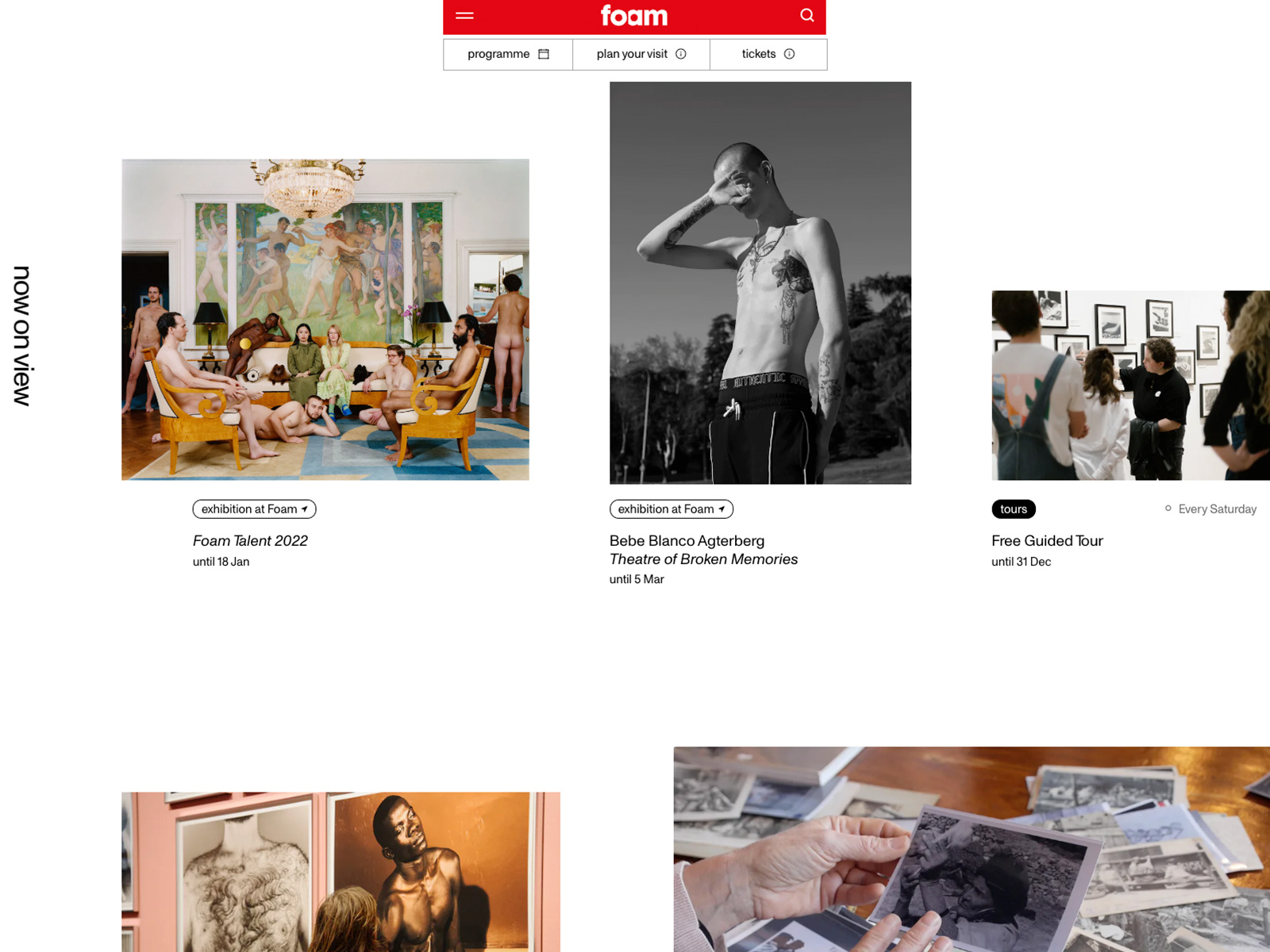Image resolution: width=1270 pixels, height=952 pixels.
Task: Open the programme tab
Action: (x=508, y=54)
